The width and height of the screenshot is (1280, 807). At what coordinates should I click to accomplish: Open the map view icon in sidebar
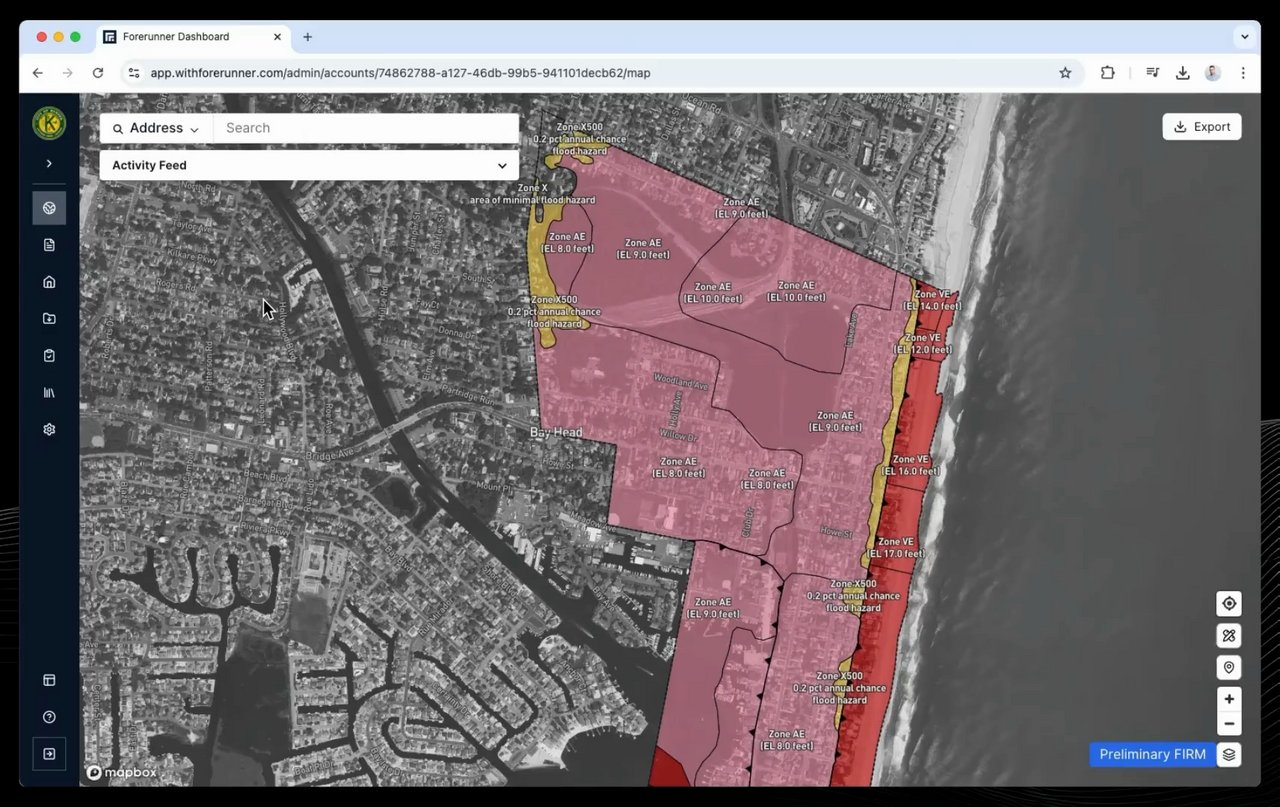(49, 208)
